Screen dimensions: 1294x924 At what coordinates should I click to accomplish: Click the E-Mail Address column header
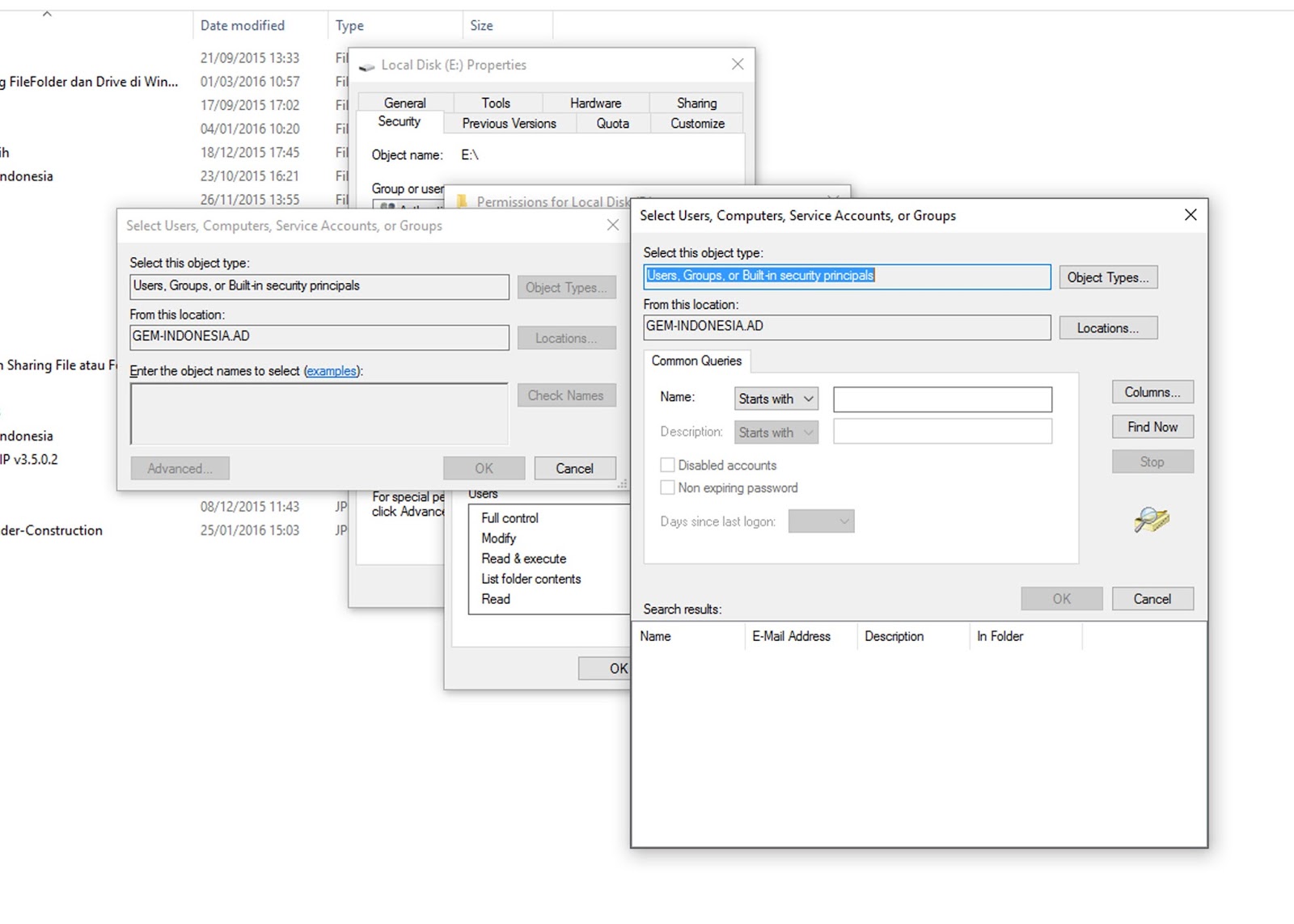[790, 636]
